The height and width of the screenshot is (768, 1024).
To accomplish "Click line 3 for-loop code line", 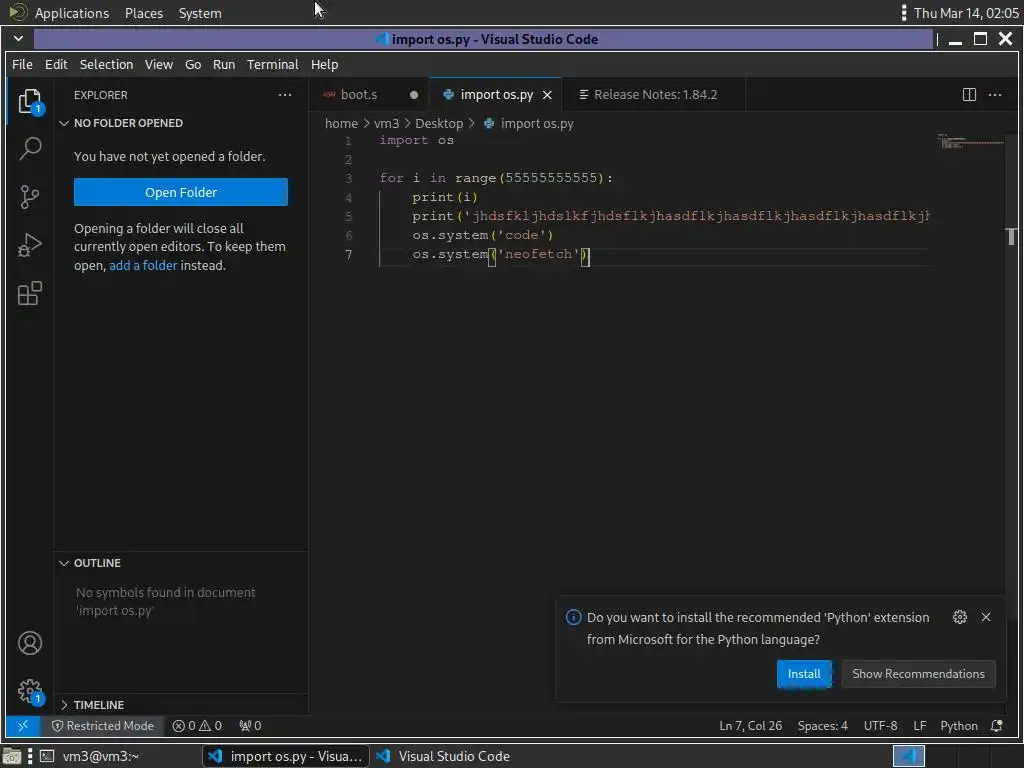I will tap(496, 178).
